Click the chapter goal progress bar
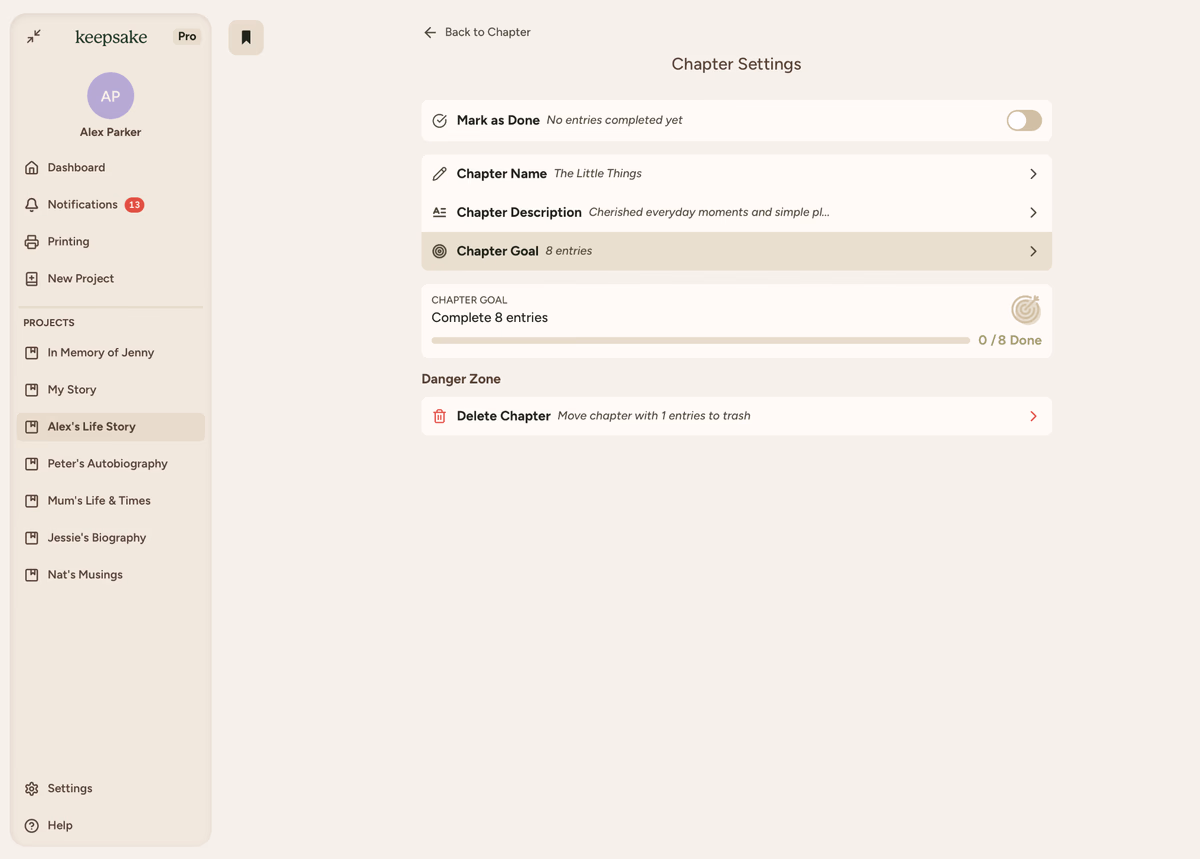This screenshot has width=1200, height=859. point(700,341)
